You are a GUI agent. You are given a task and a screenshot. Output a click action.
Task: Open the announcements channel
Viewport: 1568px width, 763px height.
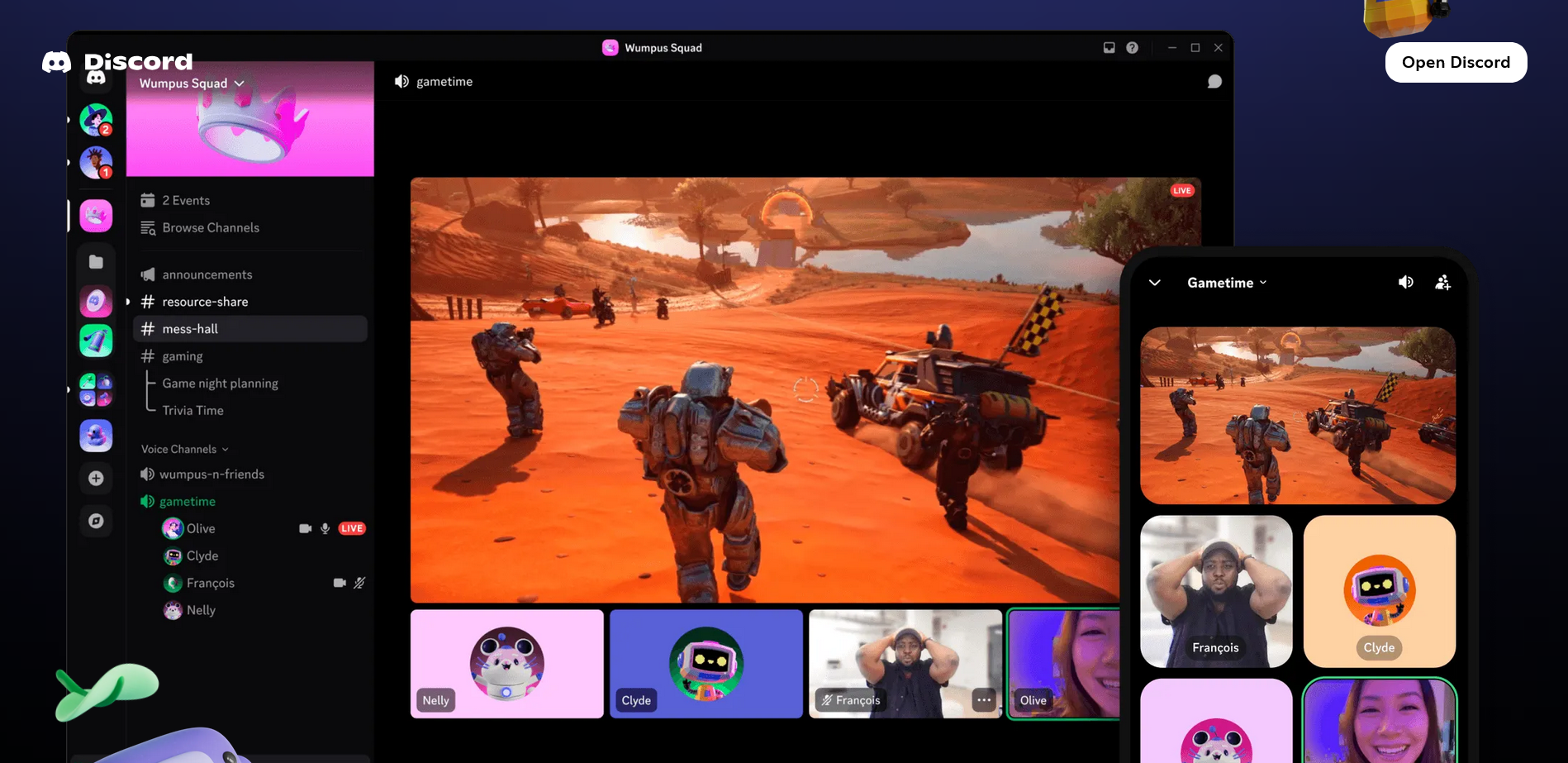[x=207, y=274]
